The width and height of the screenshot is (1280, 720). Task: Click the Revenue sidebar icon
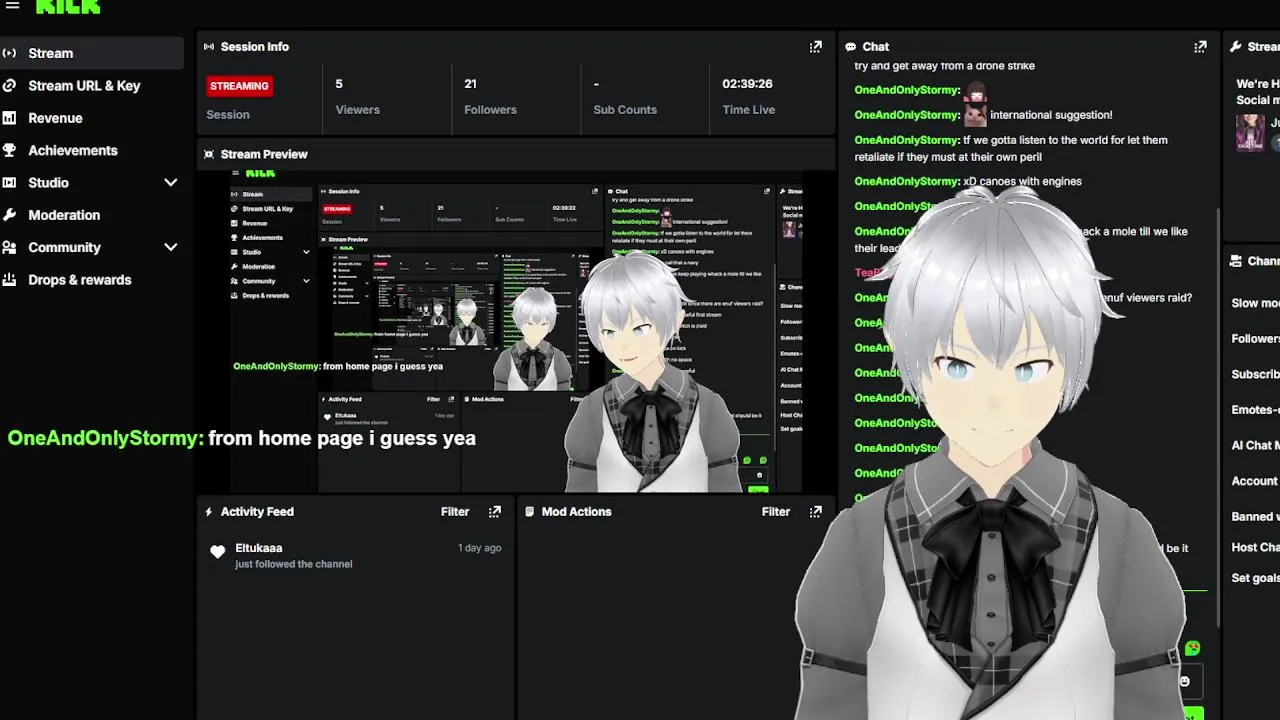point(9,118)
